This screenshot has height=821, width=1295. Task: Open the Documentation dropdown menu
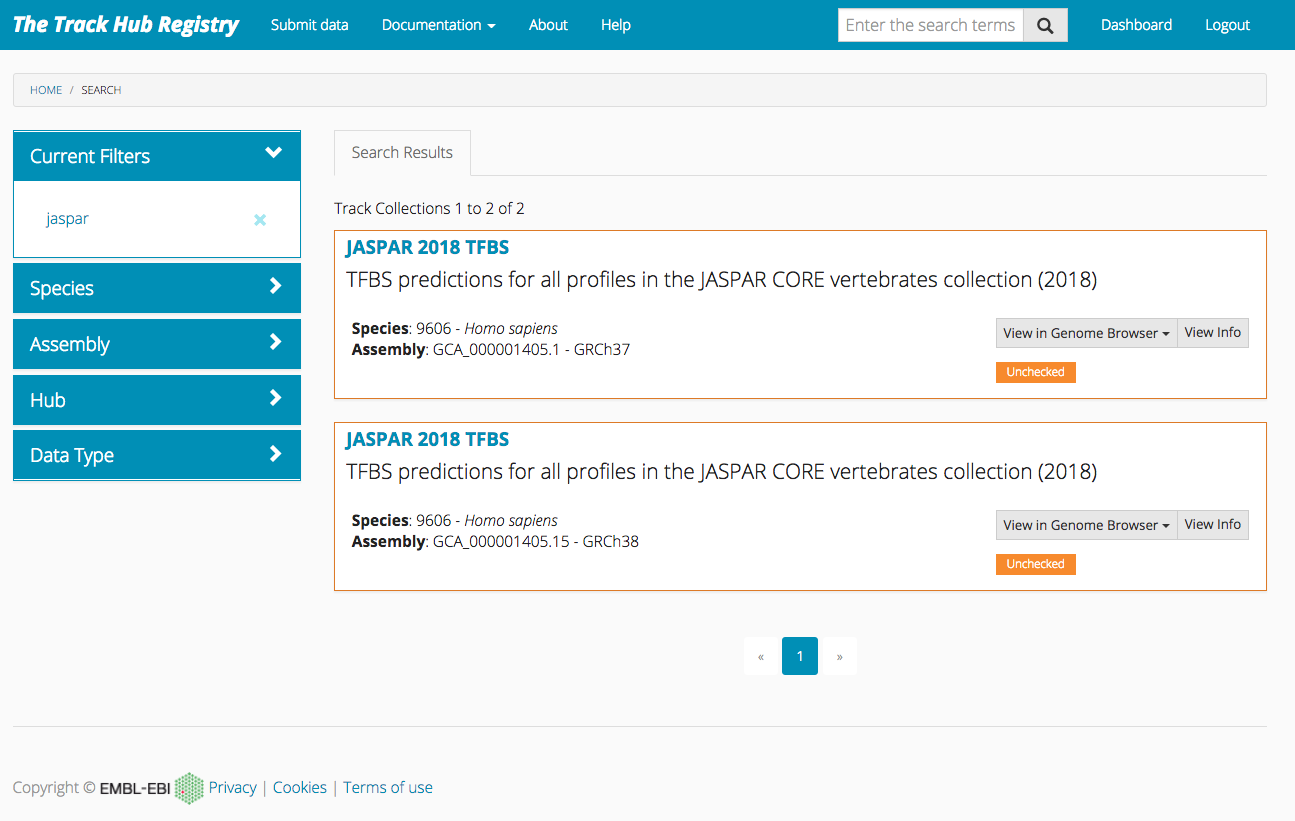[x=438, y=25]
